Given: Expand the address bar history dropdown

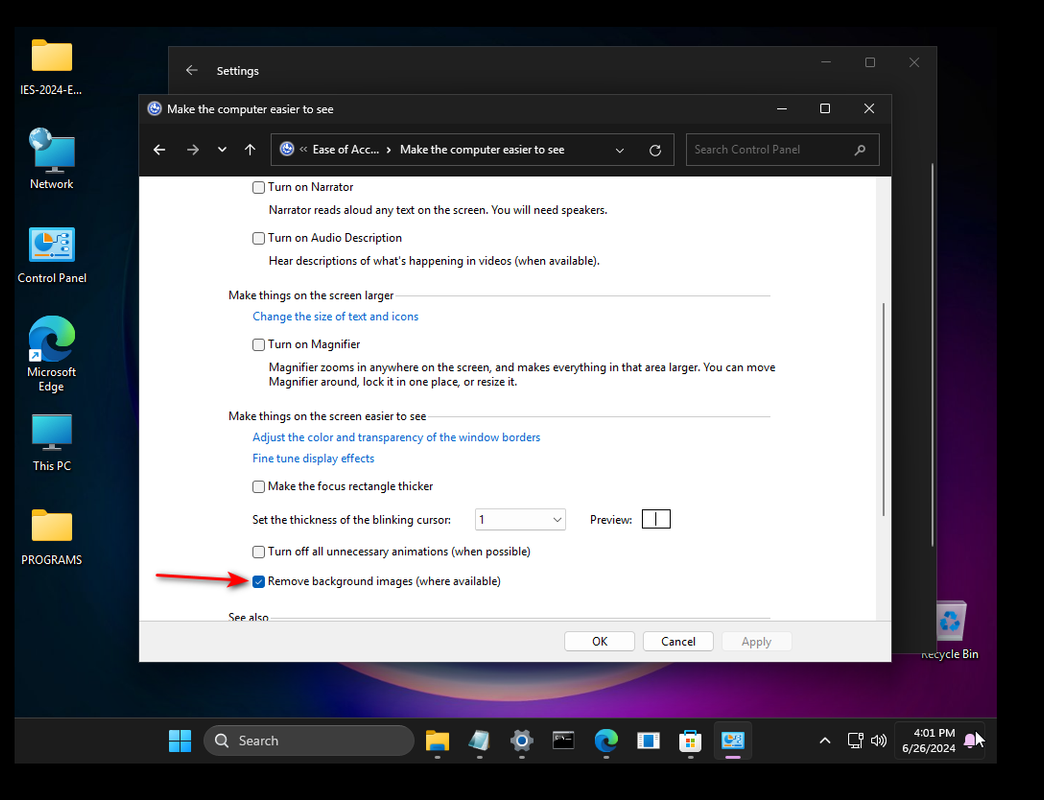Looking at the screenshot, I should (620, 150).
